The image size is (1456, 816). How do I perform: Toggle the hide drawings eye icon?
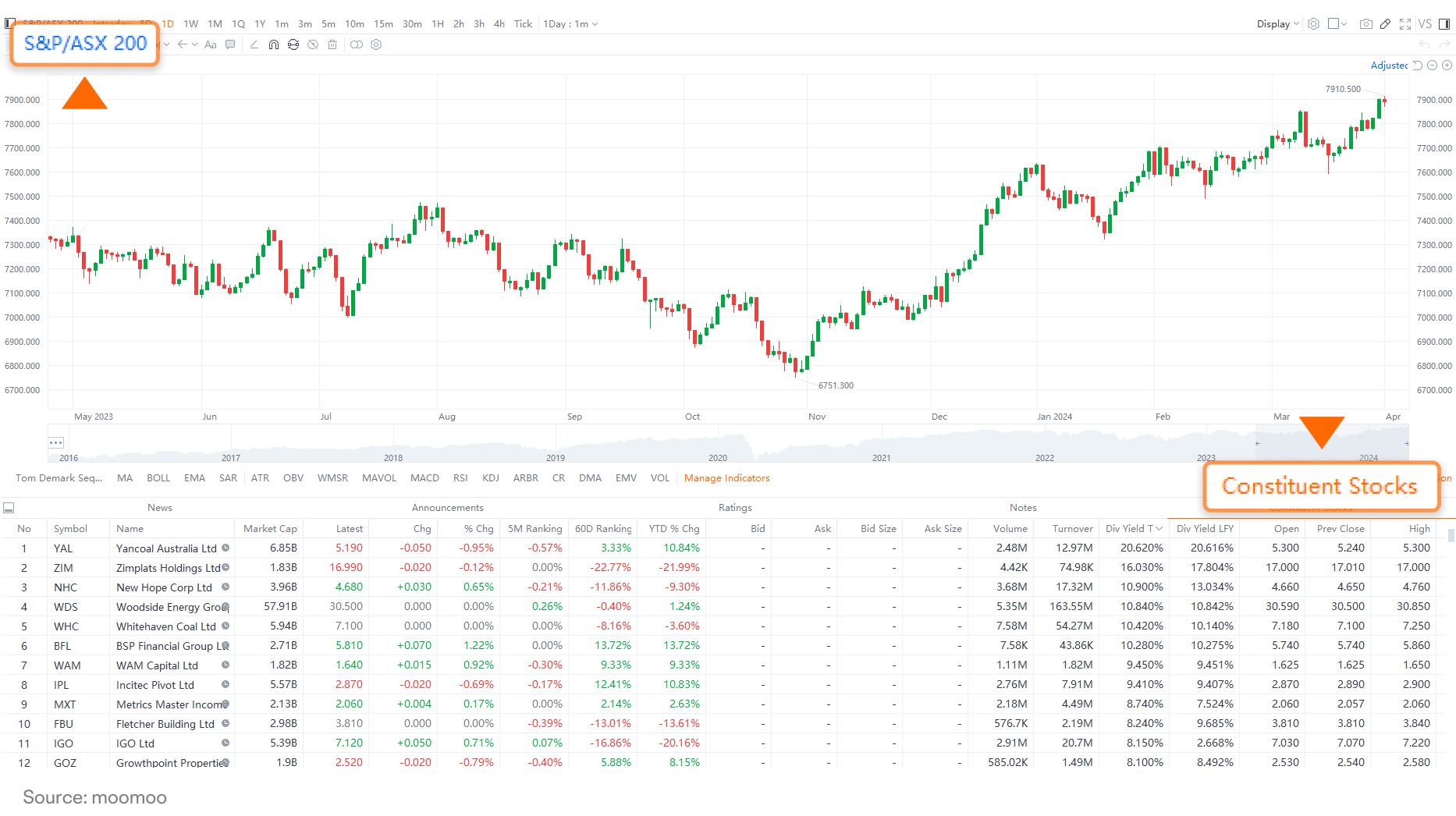click(x=313, y=44)
